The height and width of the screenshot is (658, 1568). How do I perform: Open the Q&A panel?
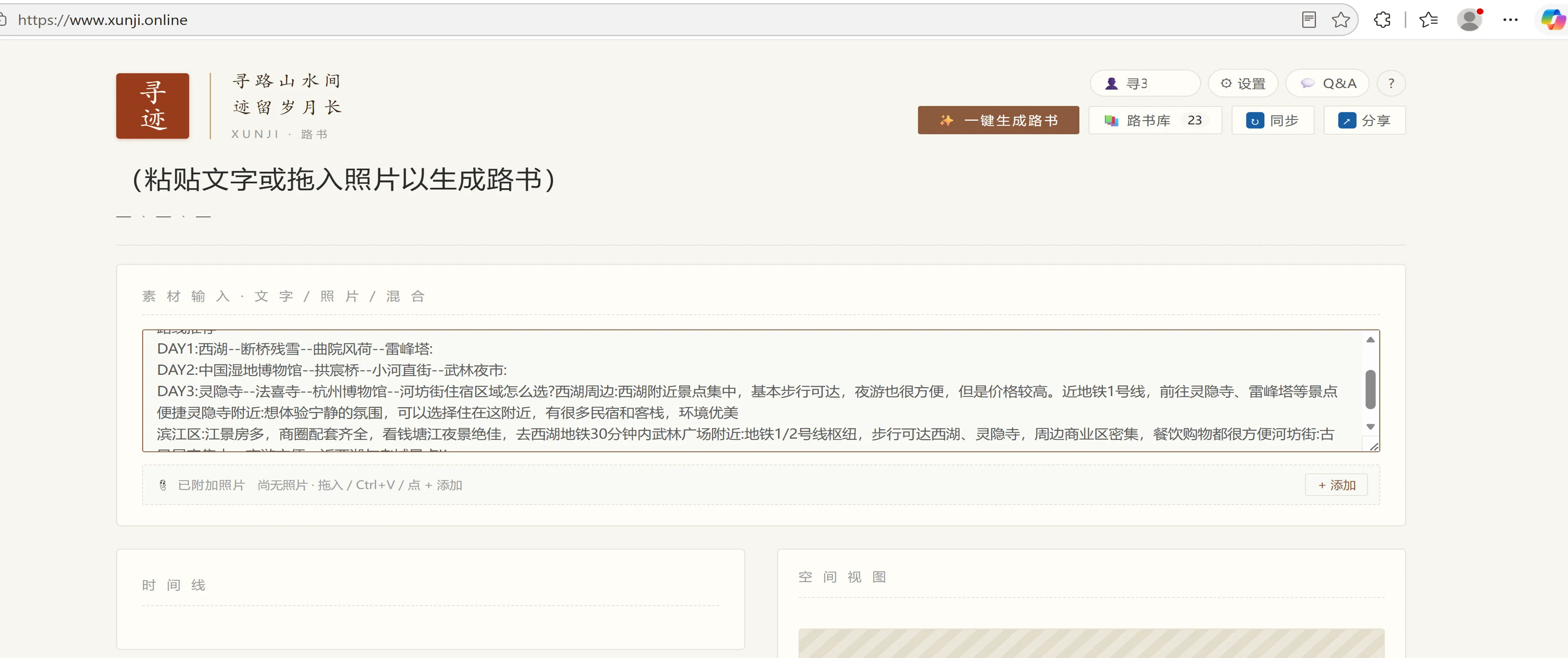1327,83
